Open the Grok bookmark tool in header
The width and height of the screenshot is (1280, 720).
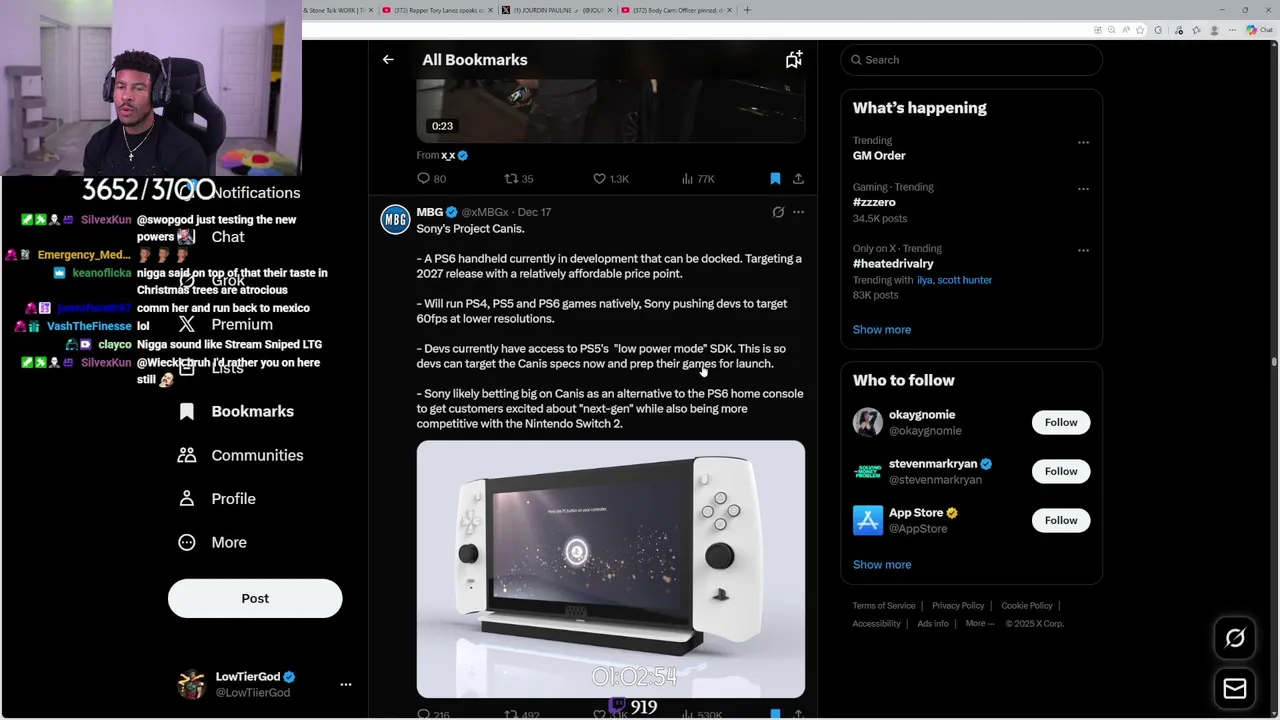coord(793,60)
